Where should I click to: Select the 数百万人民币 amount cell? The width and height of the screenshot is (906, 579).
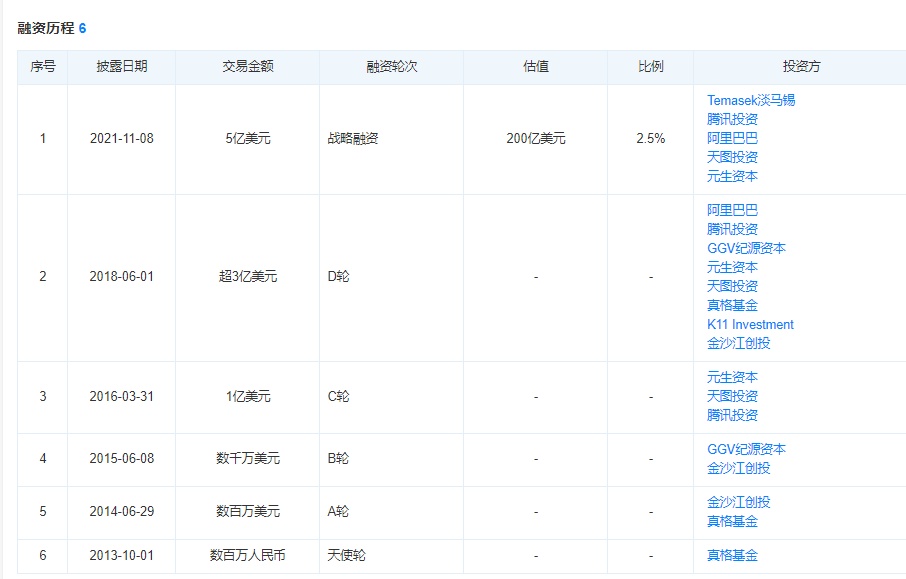(x=247, y=556)
